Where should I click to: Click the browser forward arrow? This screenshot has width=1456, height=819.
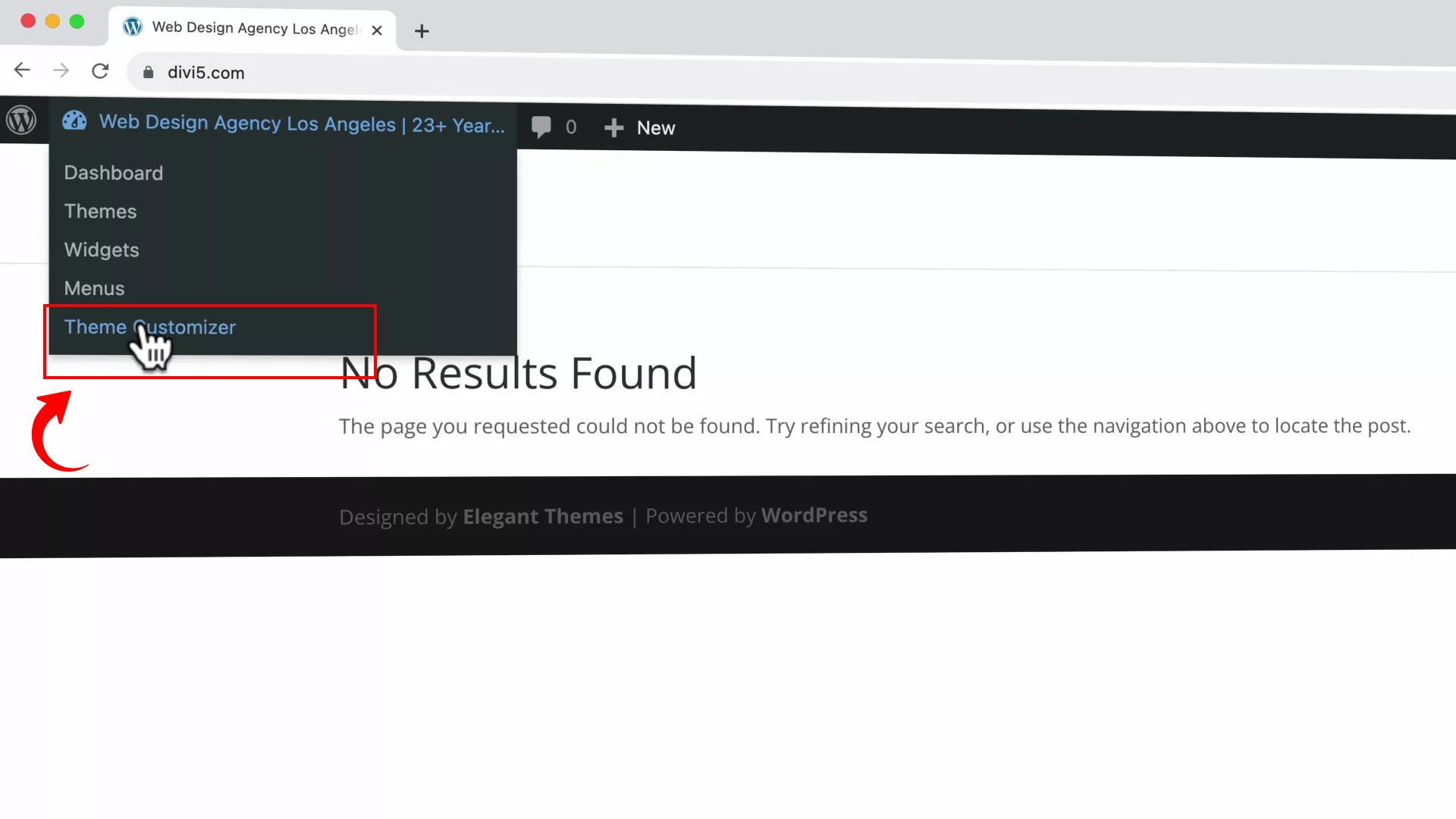coord(61,71)
